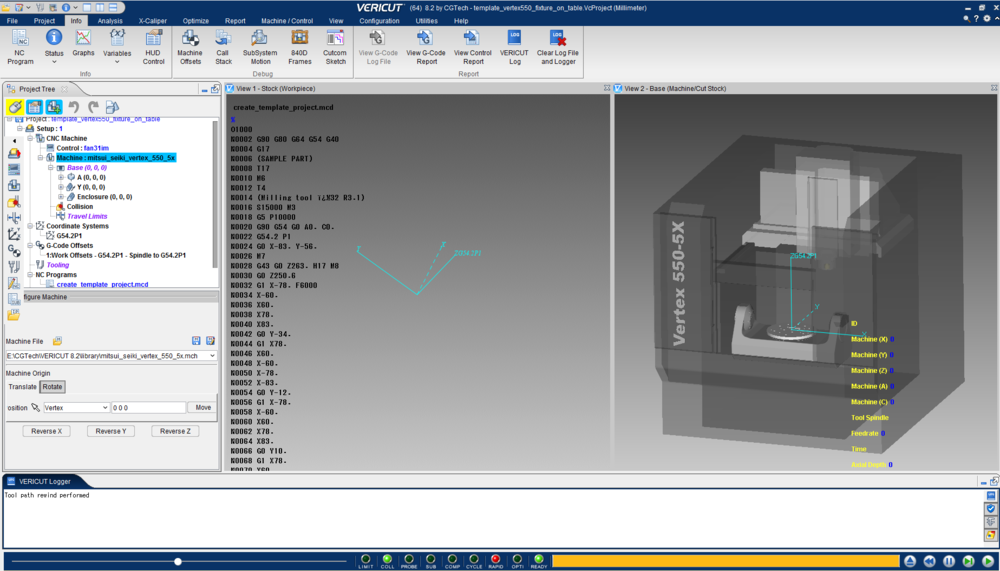Screen dimensions: 1000x571
Task: Collapse the NC Programs node
Action: tap(30, 274)
